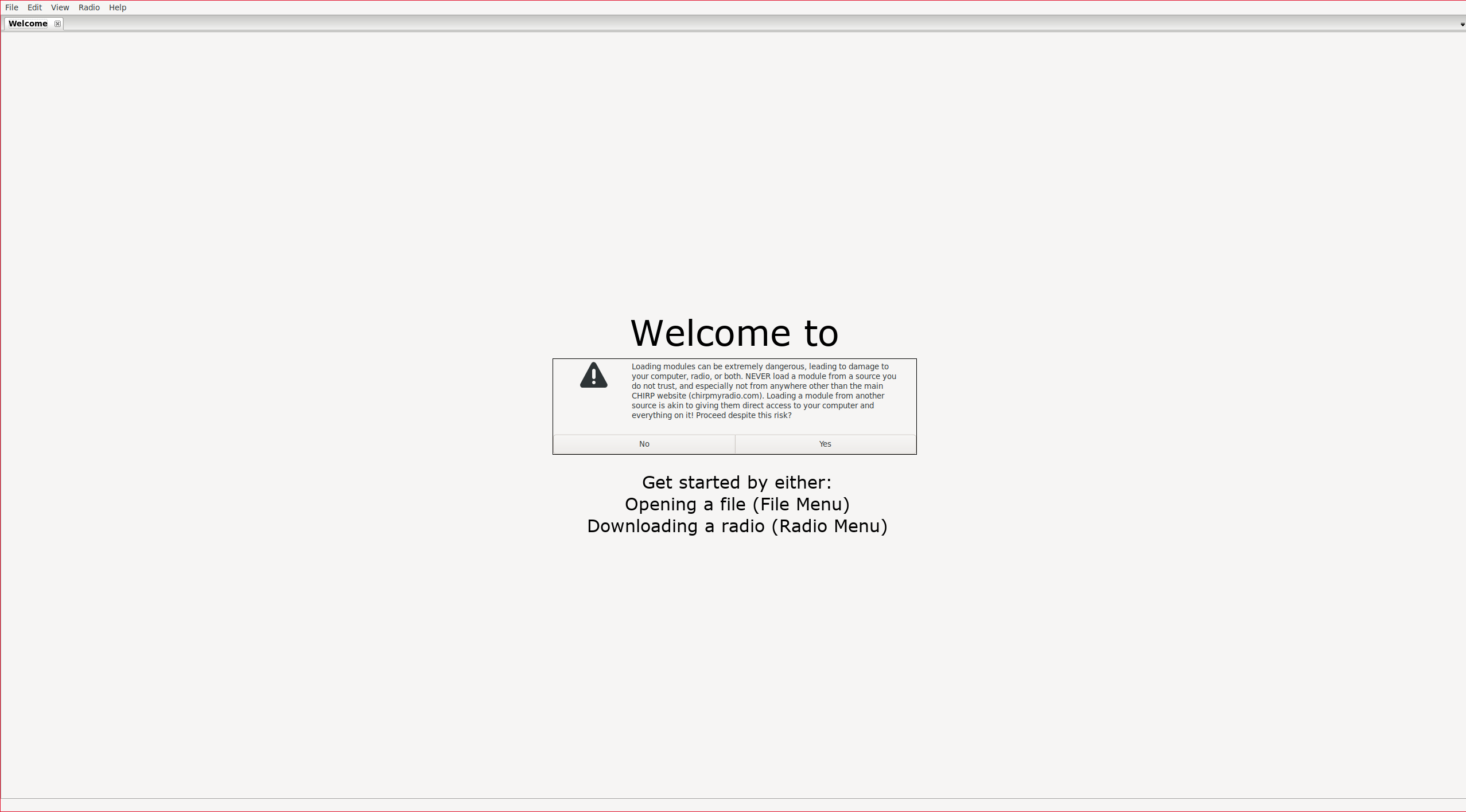Open the View menu
Screen dimensions: 1466x812
(x=60, y=7)
